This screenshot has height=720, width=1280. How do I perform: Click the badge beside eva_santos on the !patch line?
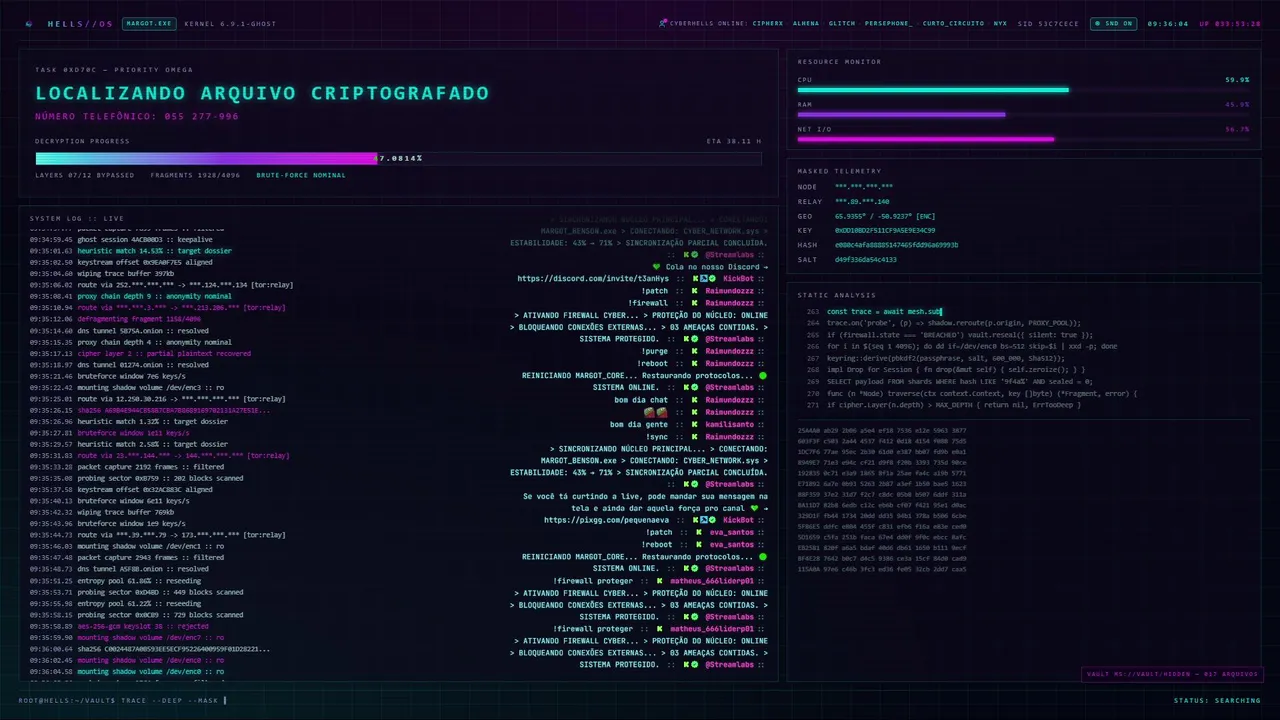[699, 532]
